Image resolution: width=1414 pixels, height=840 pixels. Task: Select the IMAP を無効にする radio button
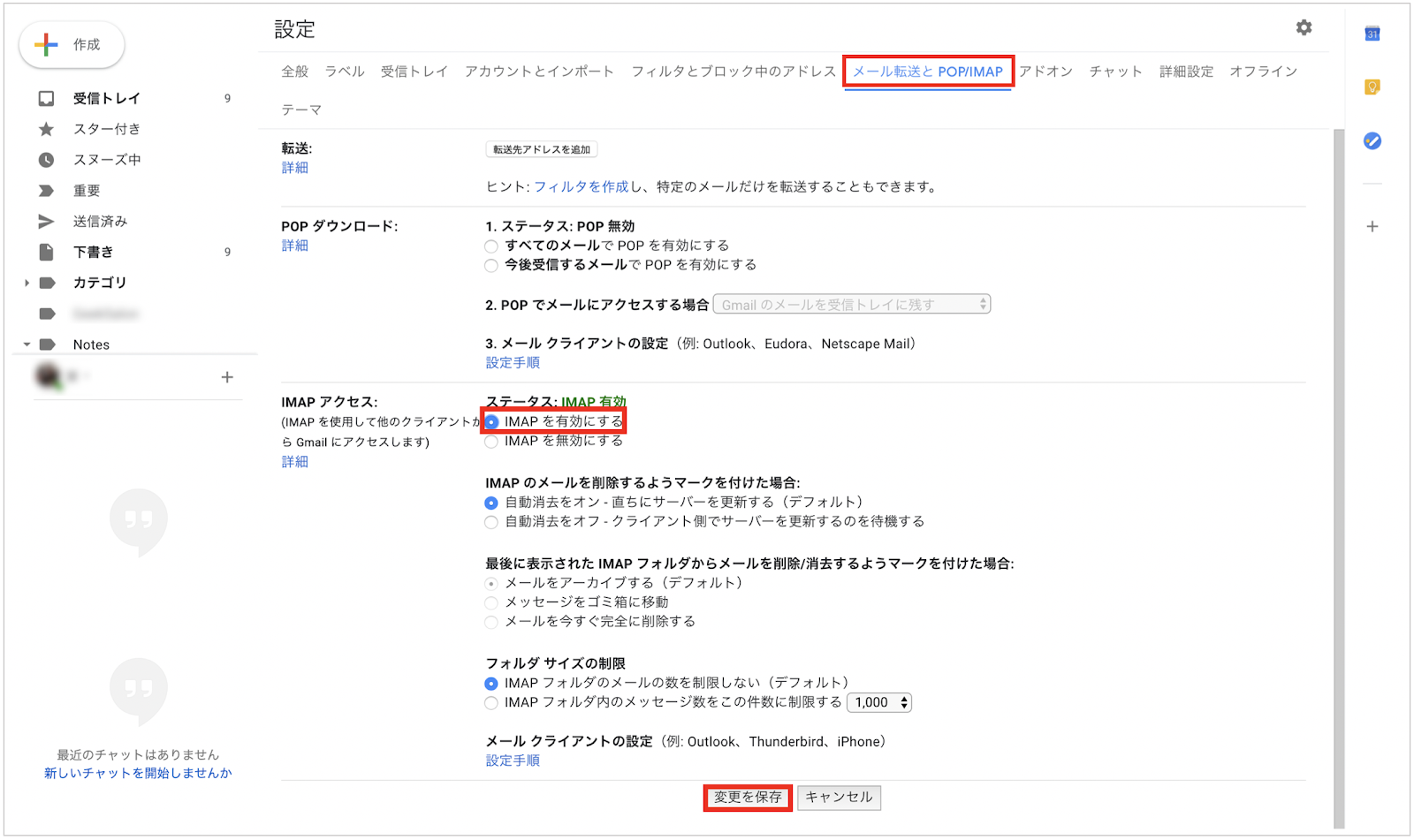click(491, 442)
